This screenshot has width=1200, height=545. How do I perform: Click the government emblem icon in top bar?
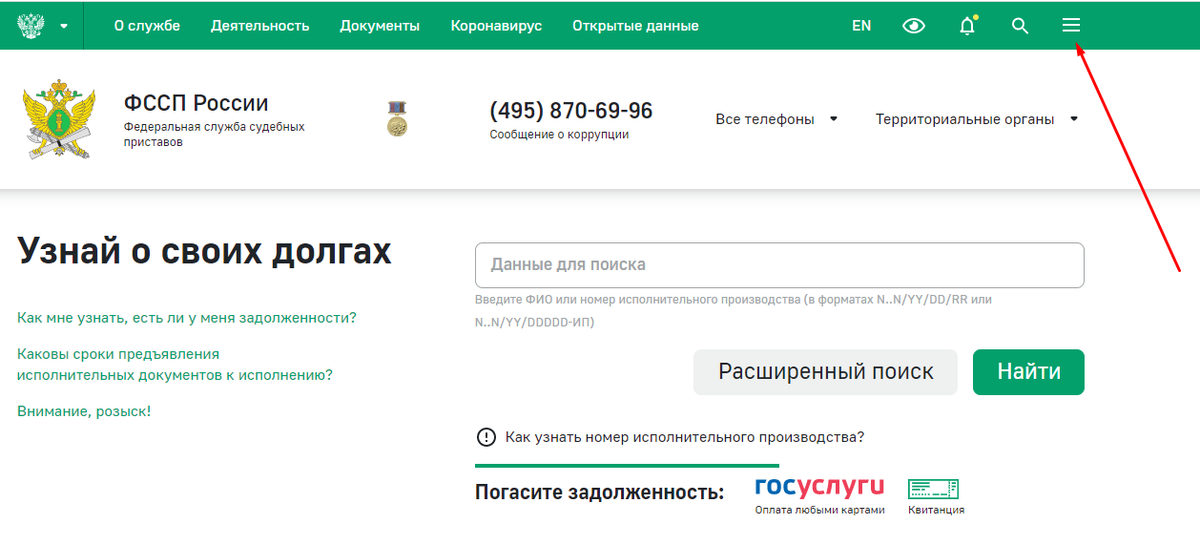tap(33, 25)
